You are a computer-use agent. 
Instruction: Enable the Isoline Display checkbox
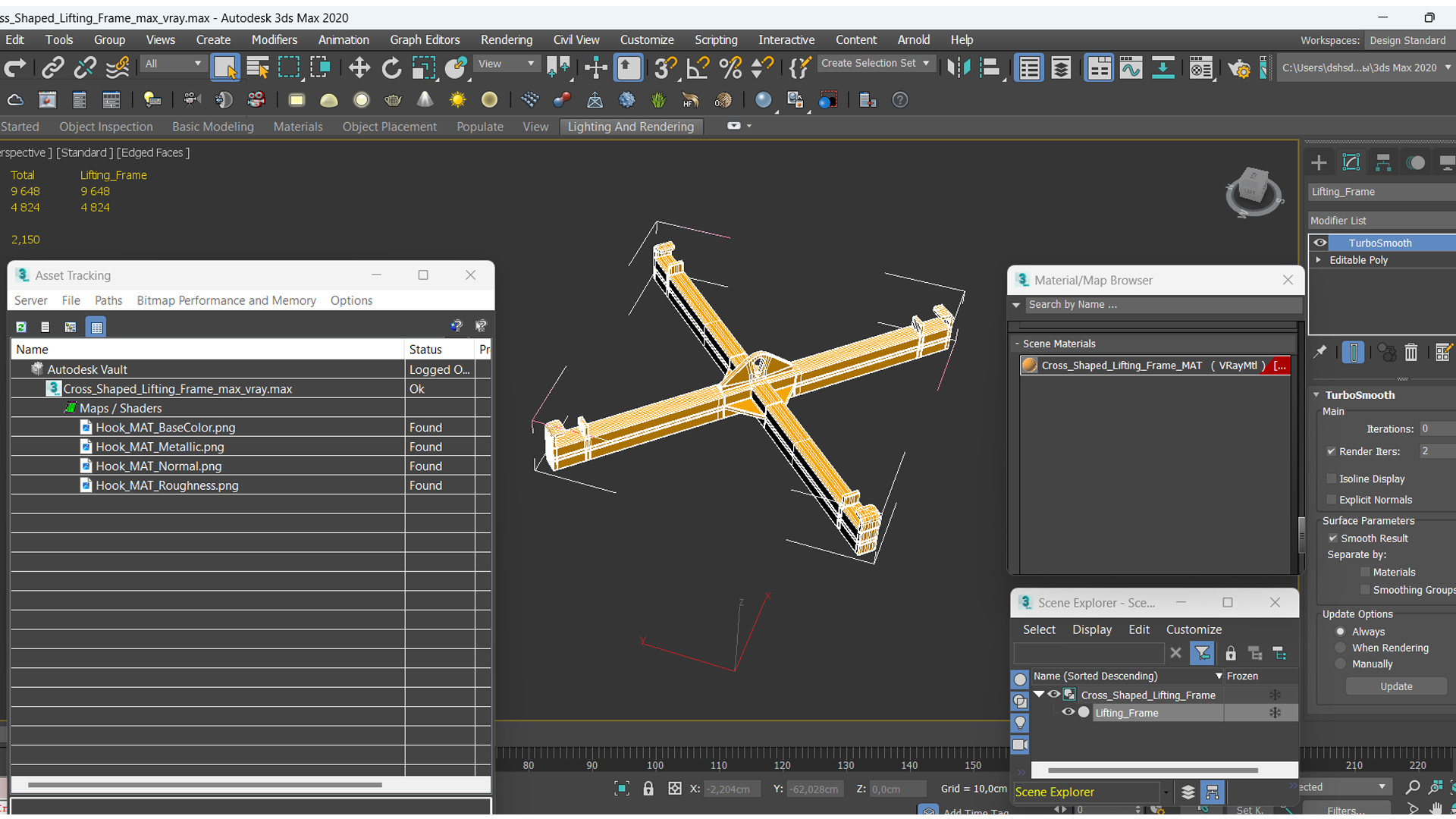tap(1331, 479)
